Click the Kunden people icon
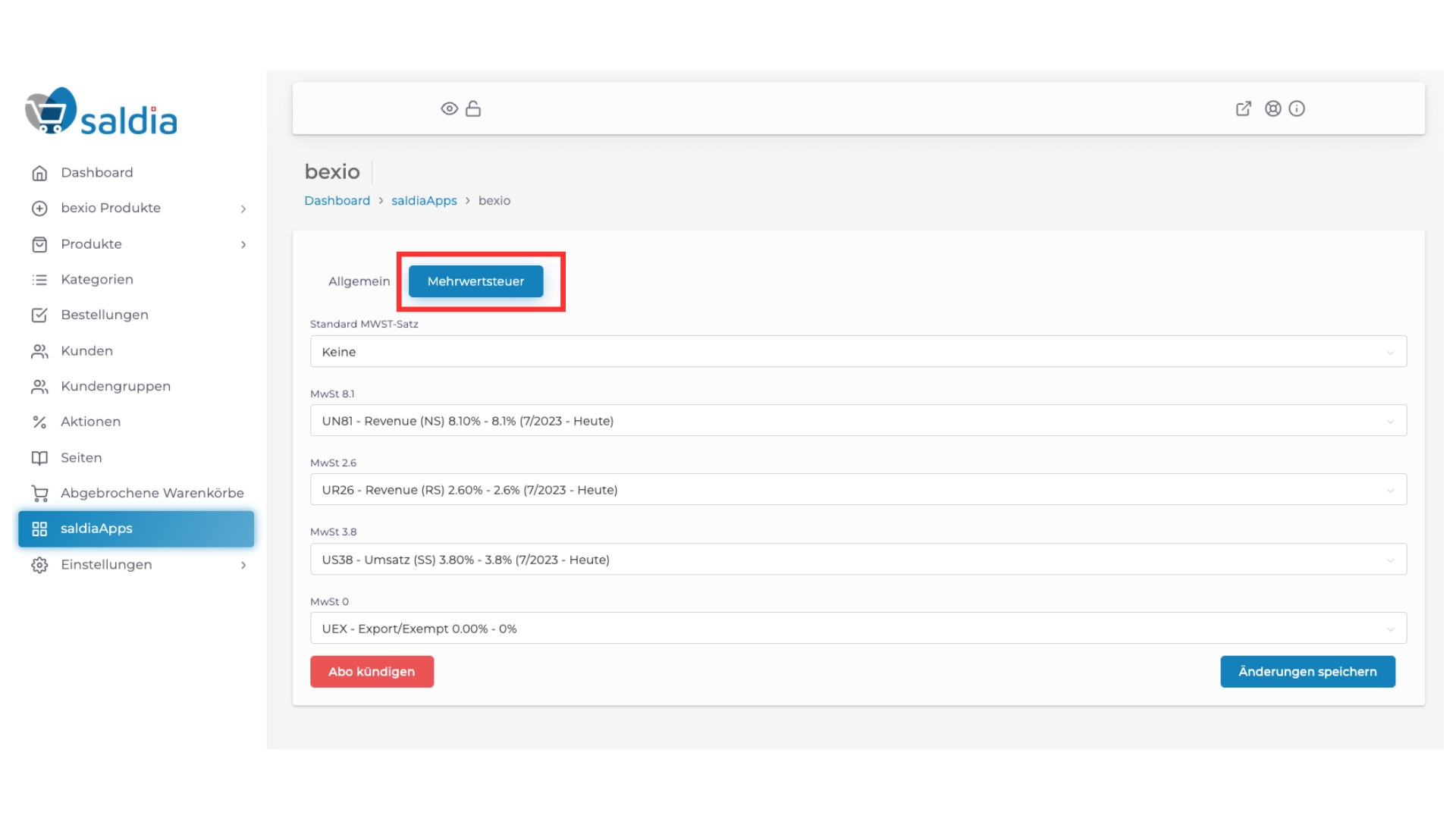The image size is (1456, 819). [x=39, y=351]
